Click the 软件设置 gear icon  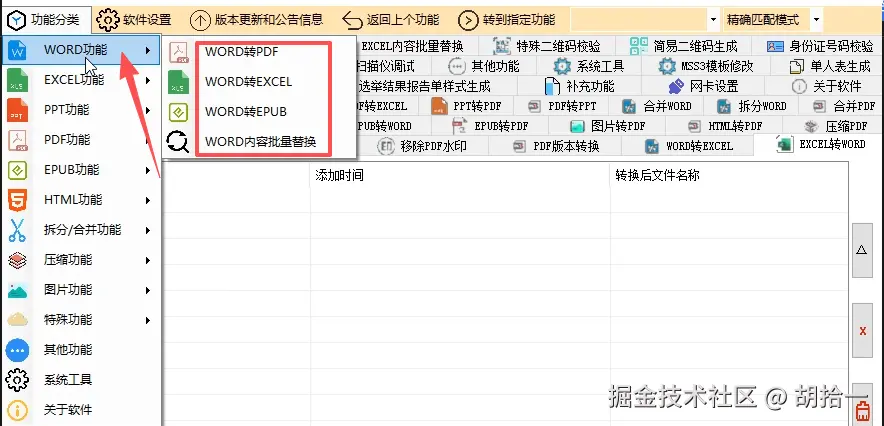pos(108,20)
